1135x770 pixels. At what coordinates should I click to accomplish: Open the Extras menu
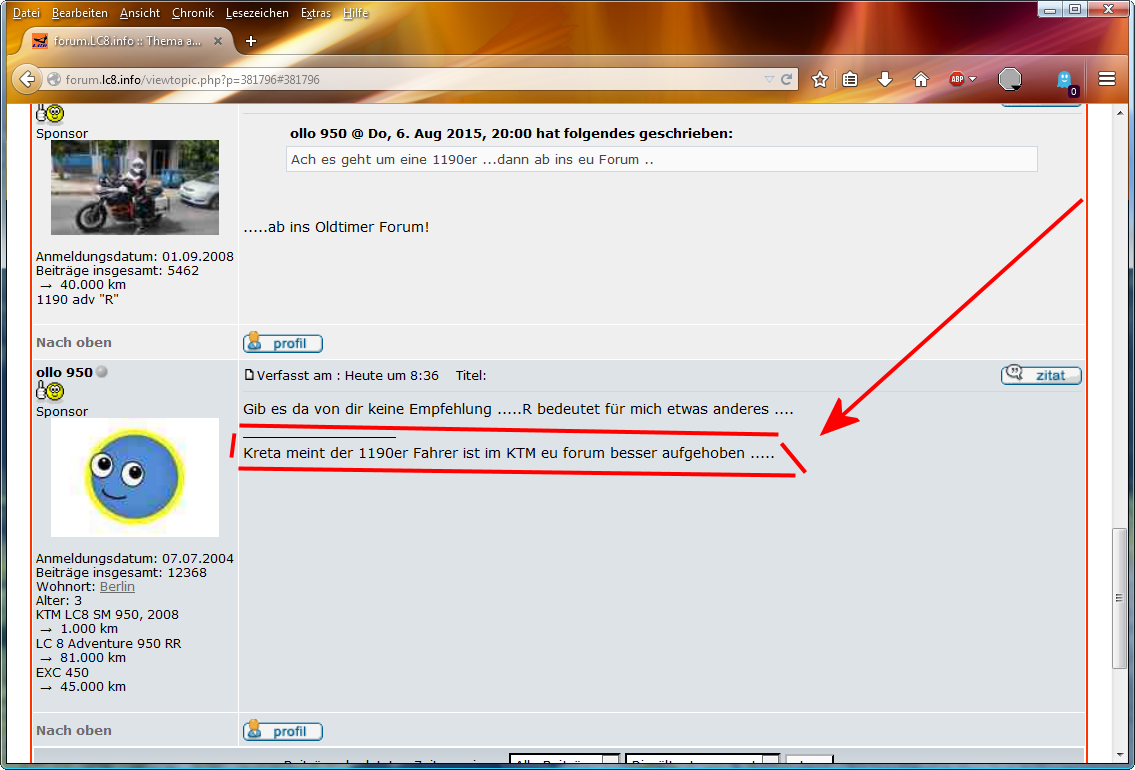coord(315,13)
